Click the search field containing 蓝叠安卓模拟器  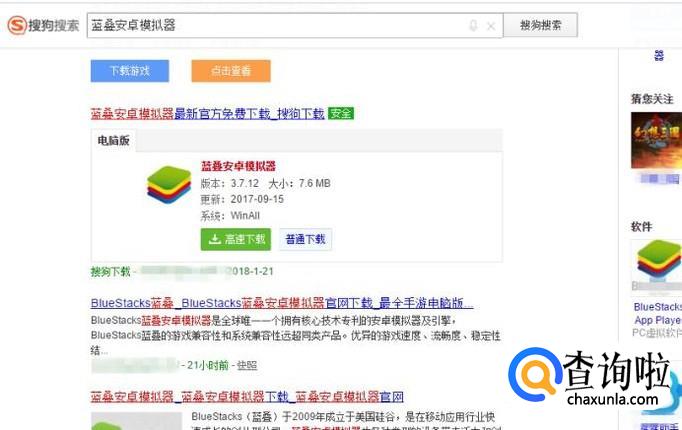pyautogui.click(x=295, y=26)
